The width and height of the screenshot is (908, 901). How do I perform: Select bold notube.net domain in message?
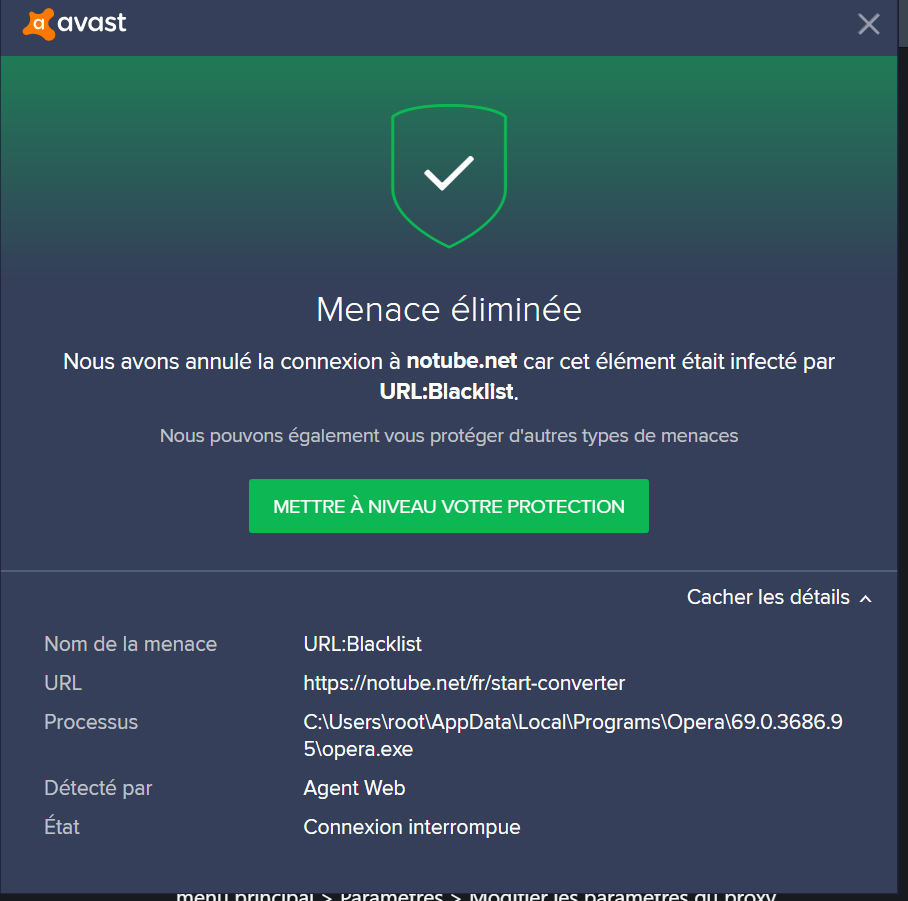(x=461, y=361)
